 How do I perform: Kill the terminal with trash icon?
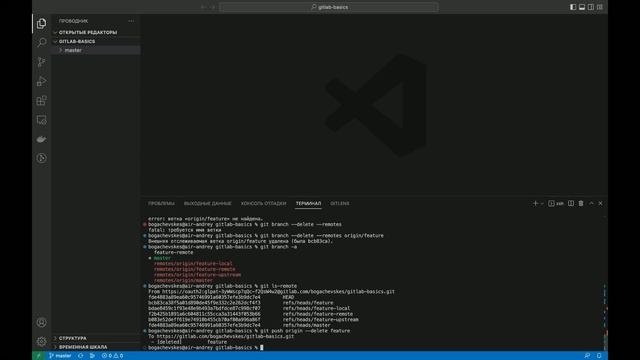tap(581, 203)
